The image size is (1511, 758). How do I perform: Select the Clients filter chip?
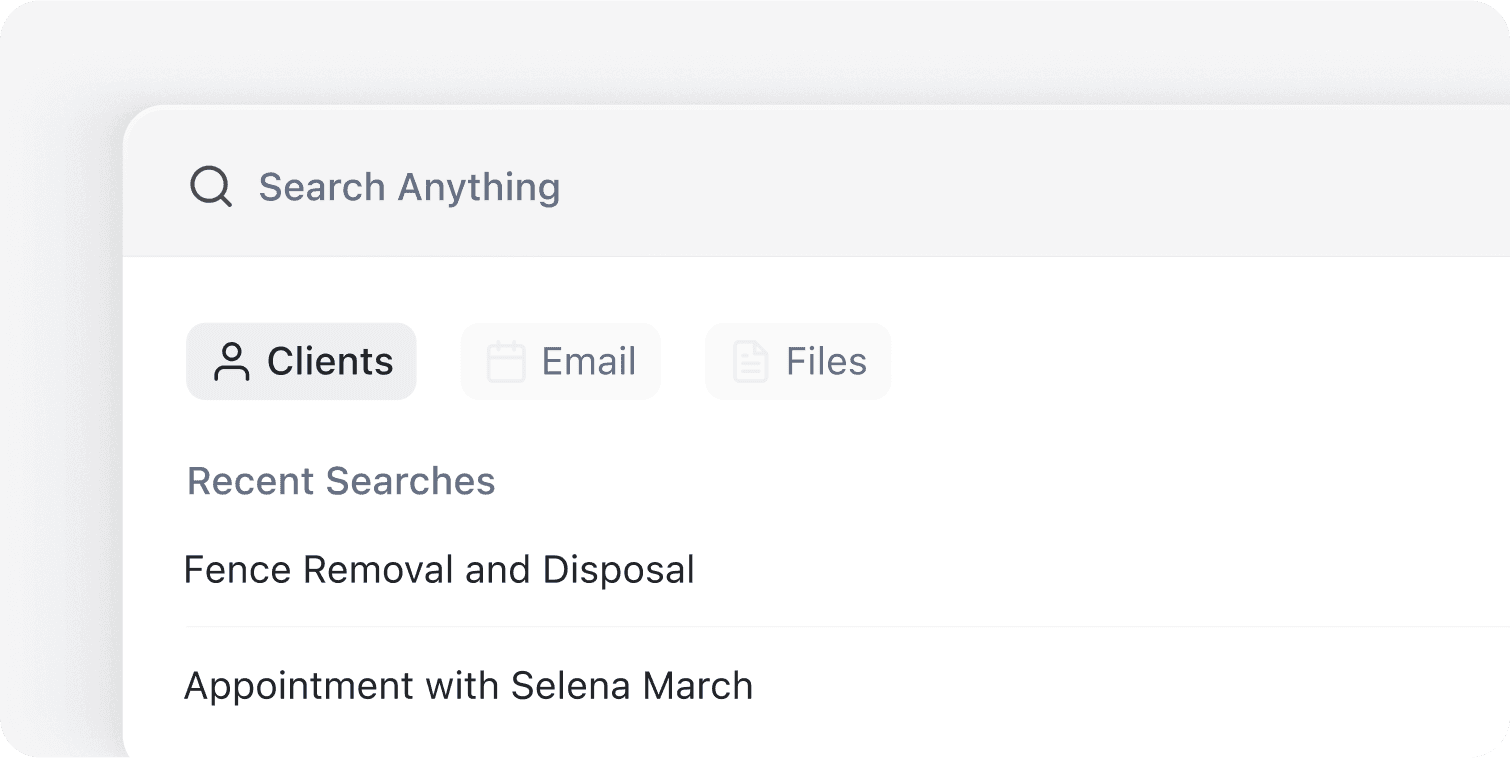tap(301, 361)
